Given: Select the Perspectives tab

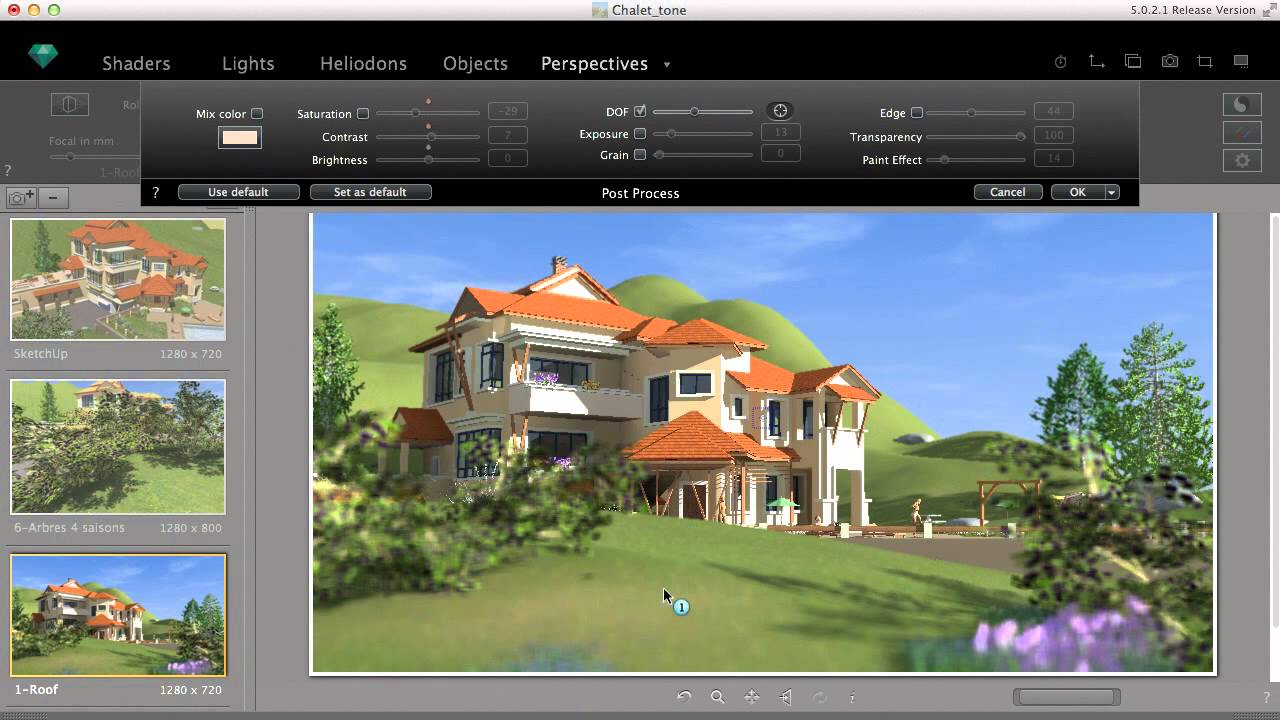Looking at the screenshot, I should click(x=594, y=63).
